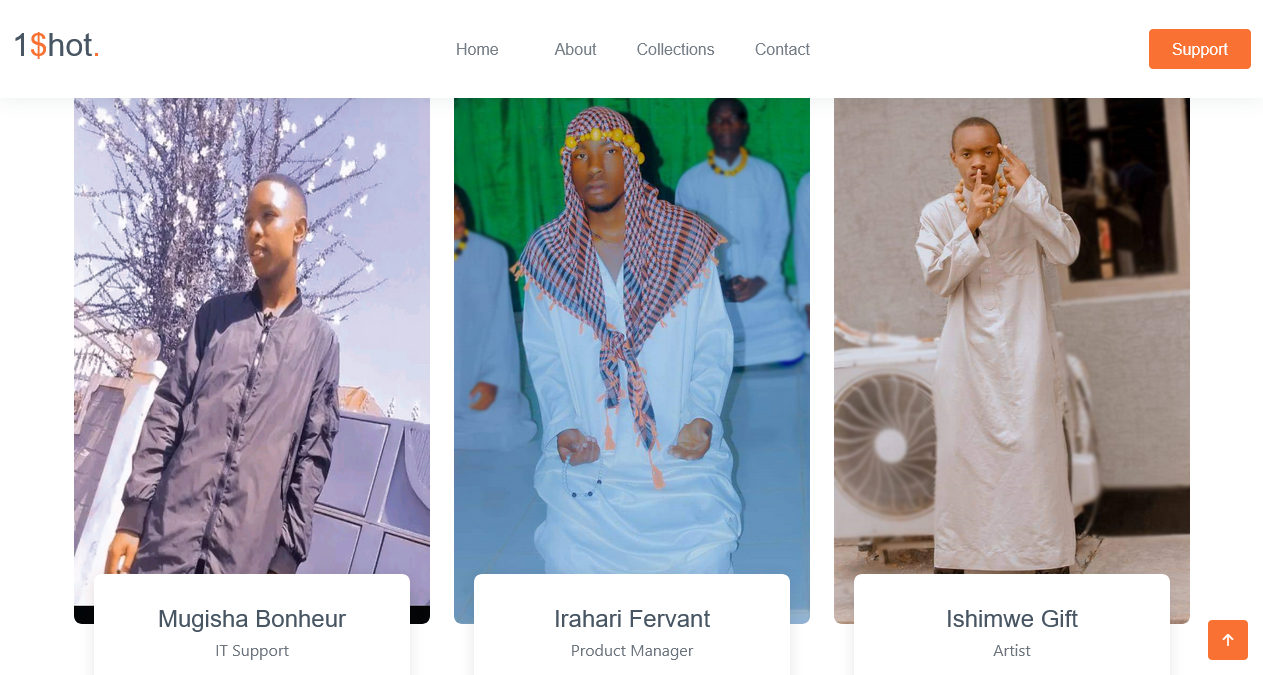Open Irahari Fervant's photo
This screenshot has height=675, width=1263.
coord(632,335)
